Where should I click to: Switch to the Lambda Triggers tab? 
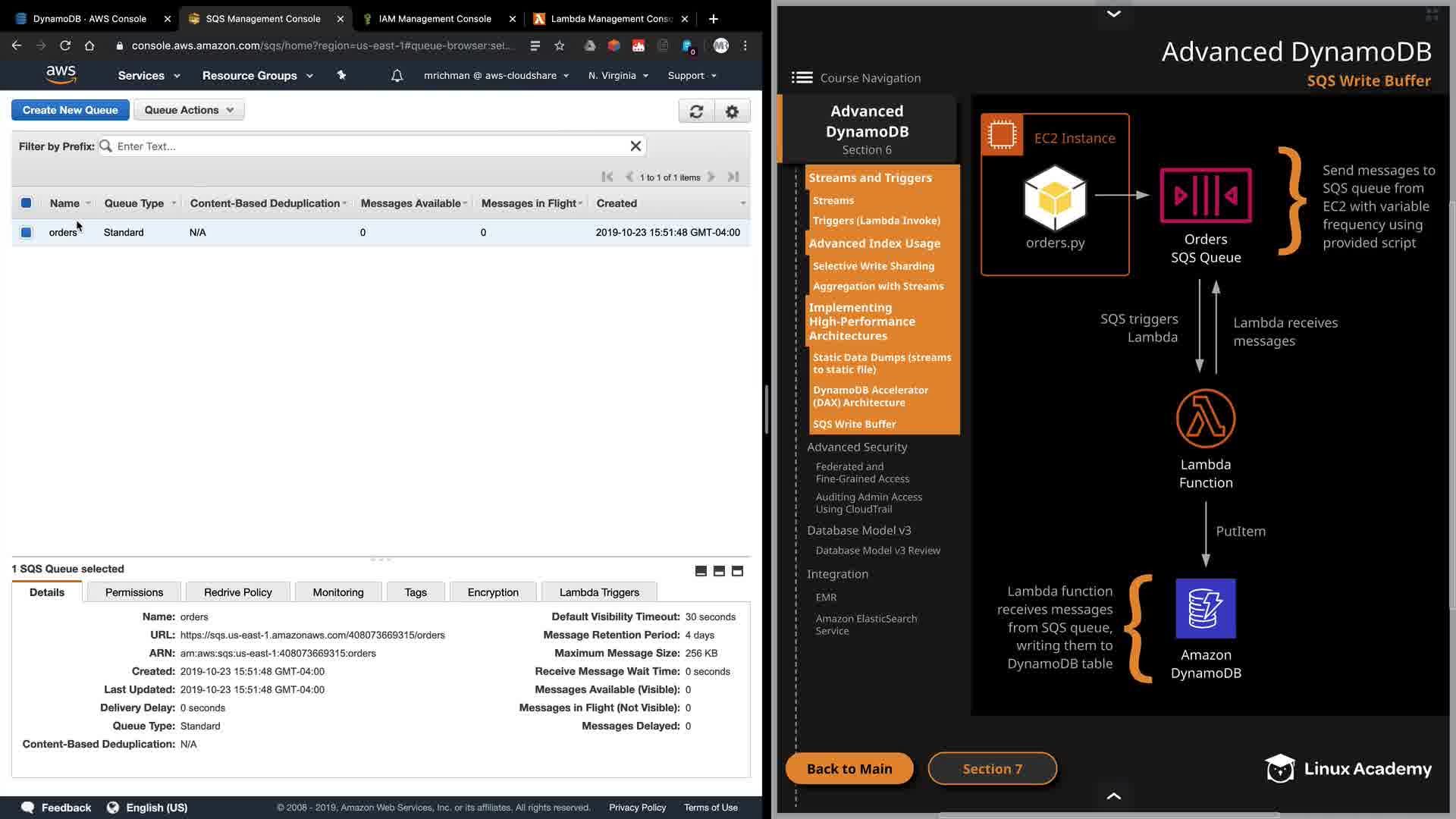[598, 592]
